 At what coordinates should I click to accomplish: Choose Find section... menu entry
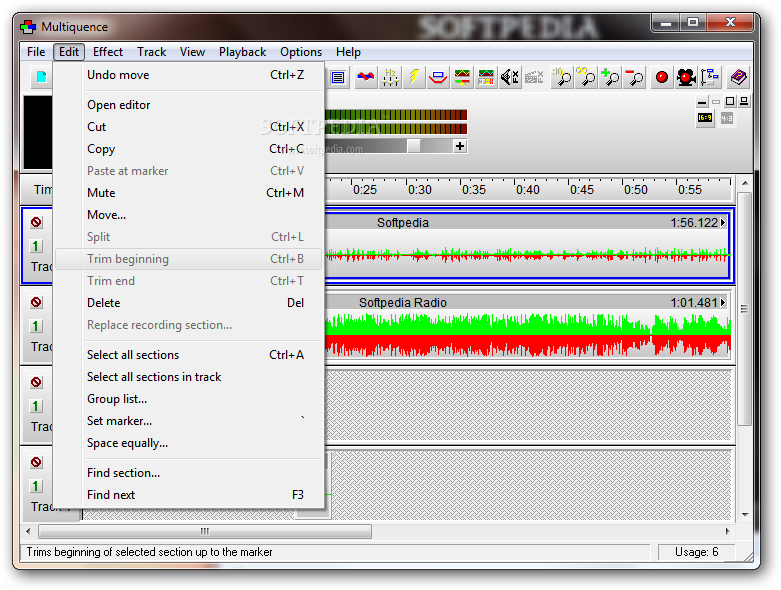click(x=189, y=473)
